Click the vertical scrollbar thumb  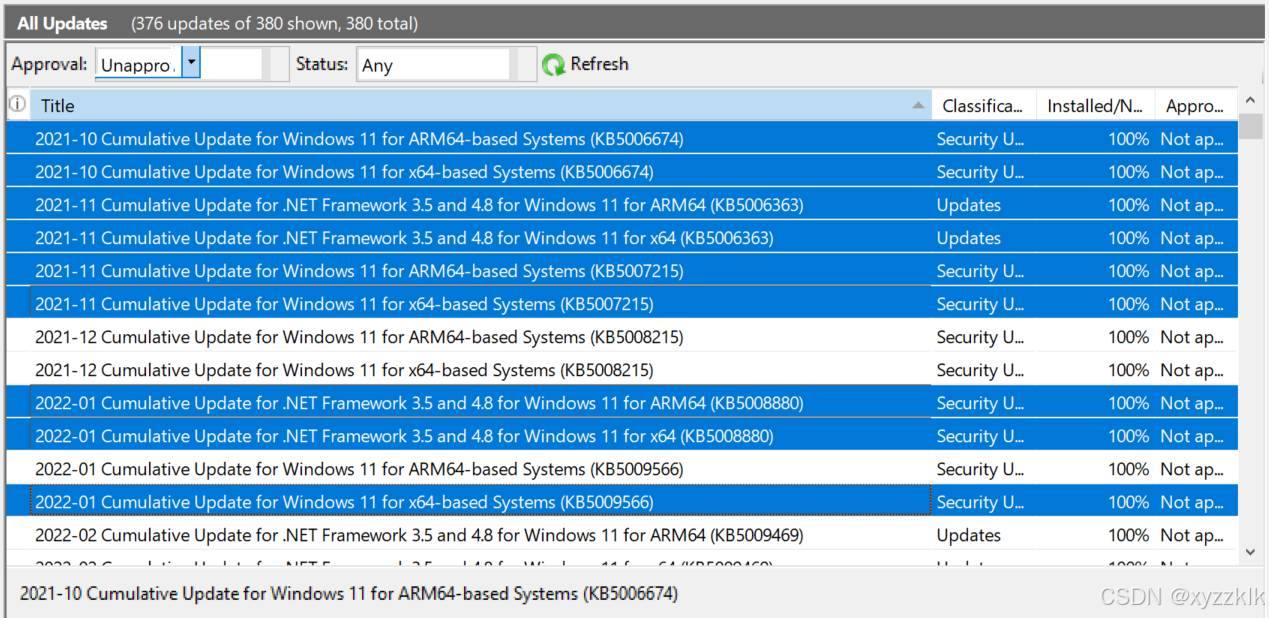1250,126
